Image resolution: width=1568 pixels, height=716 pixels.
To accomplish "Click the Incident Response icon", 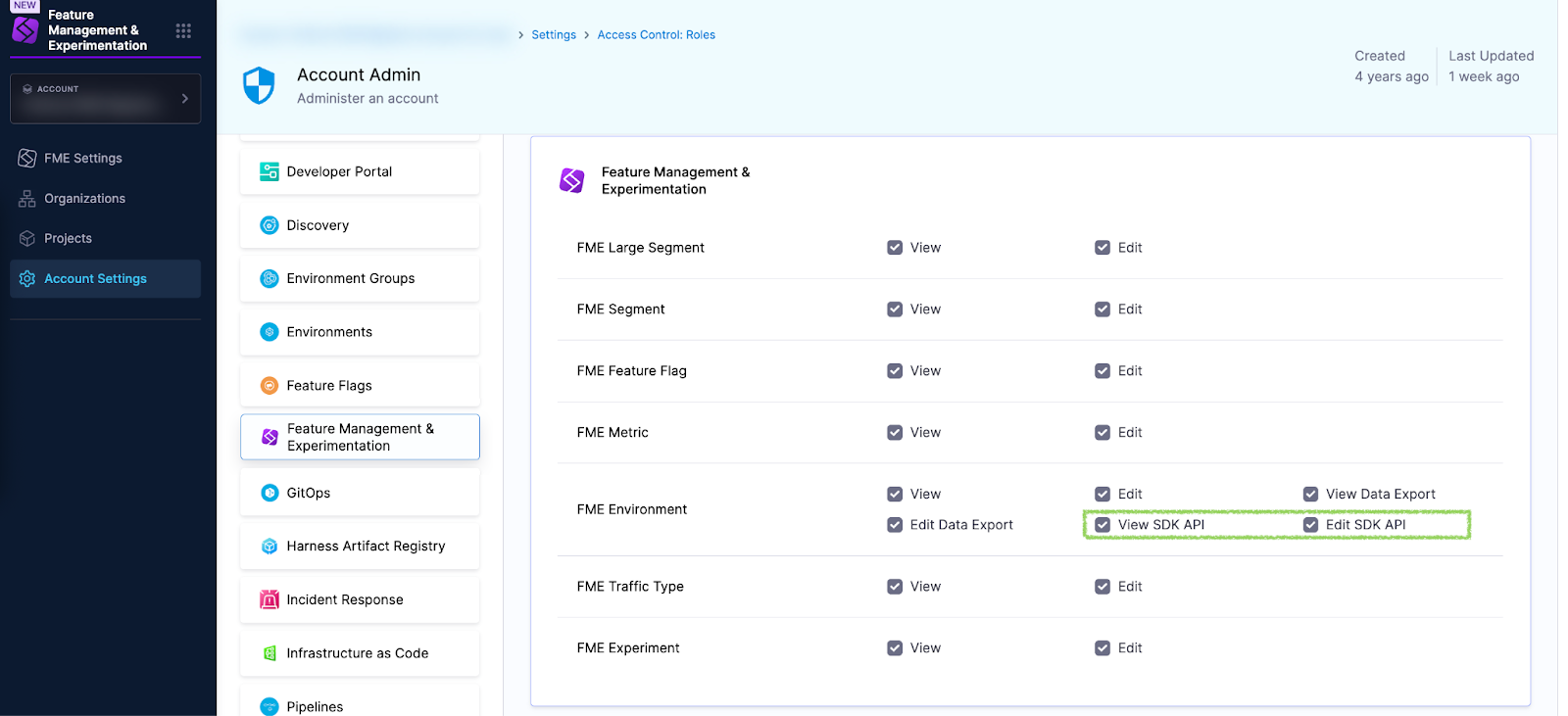I will click(x=269, y=599).
